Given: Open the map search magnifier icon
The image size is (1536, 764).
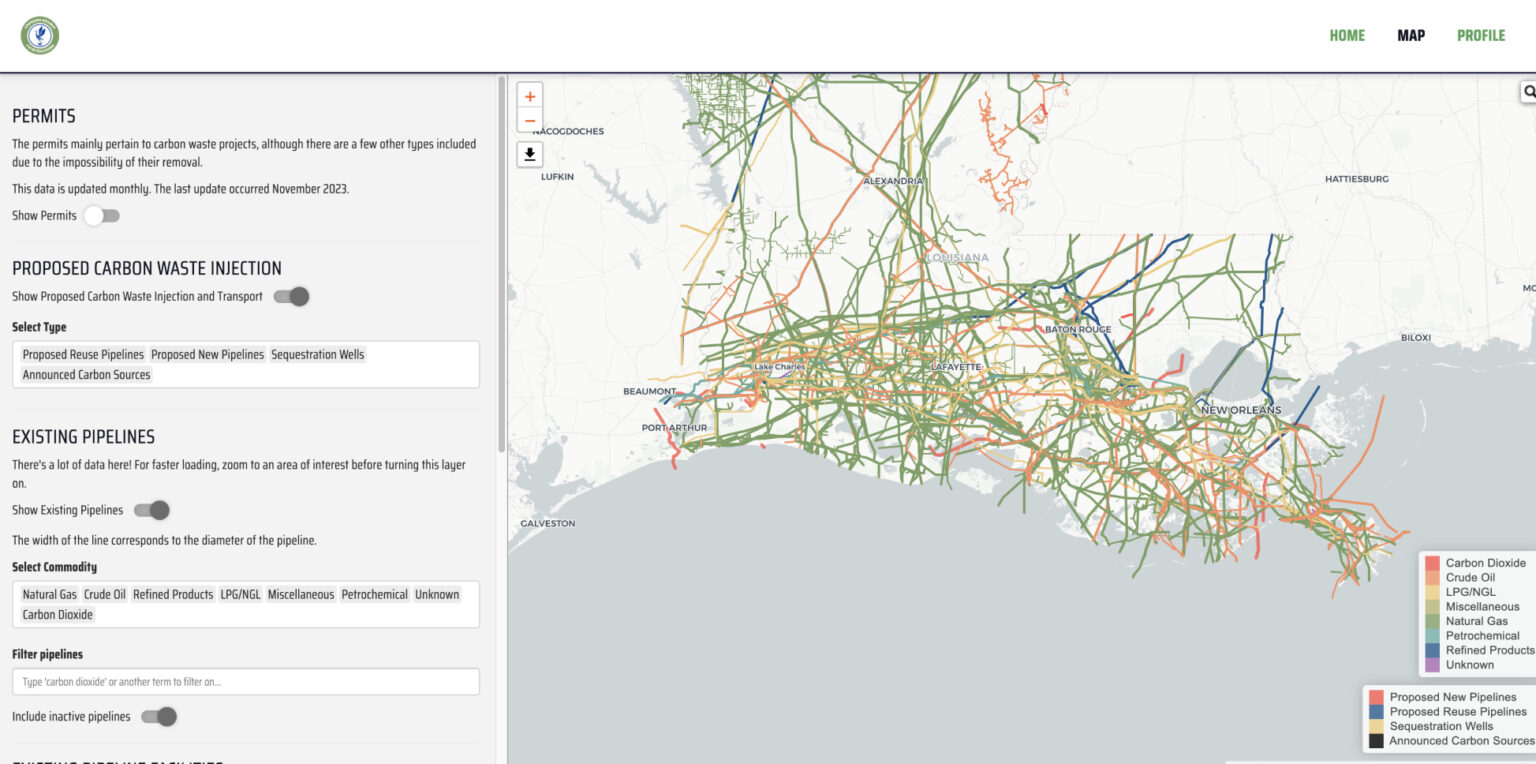Looking at the screenshot, I should click(1530, 91).
